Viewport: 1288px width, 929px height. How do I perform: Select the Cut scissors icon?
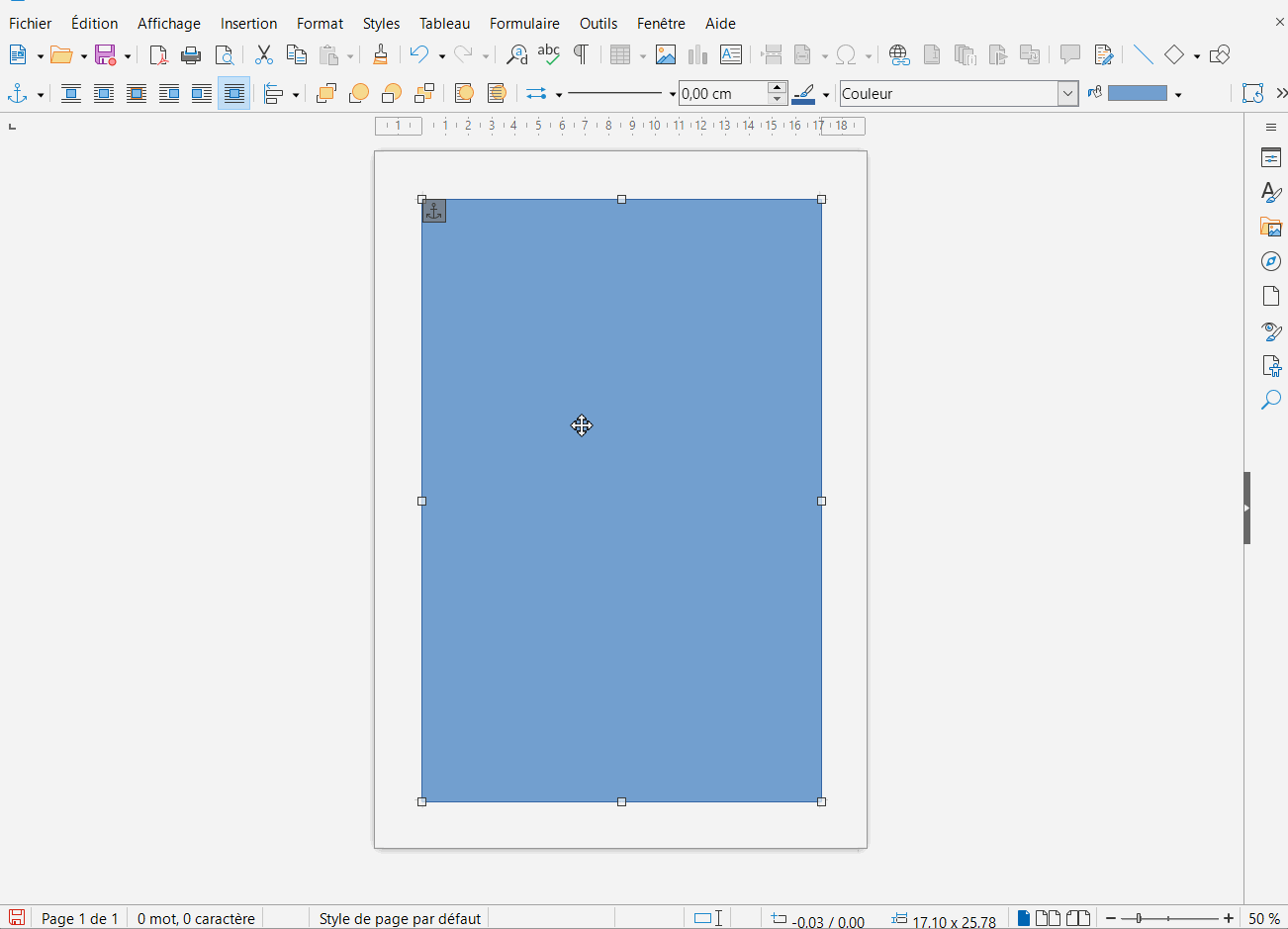[x=264, y=55]
